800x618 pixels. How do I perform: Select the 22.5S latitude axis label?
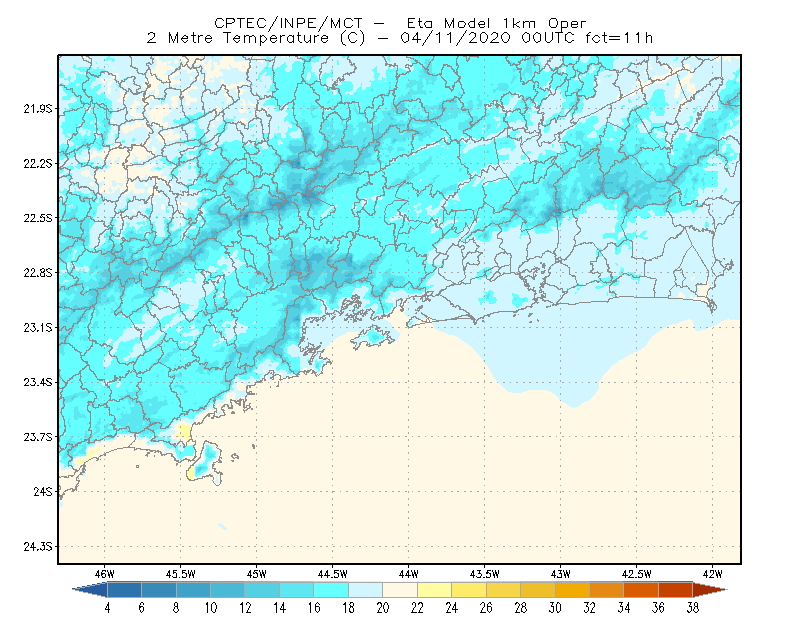(38, 218)
